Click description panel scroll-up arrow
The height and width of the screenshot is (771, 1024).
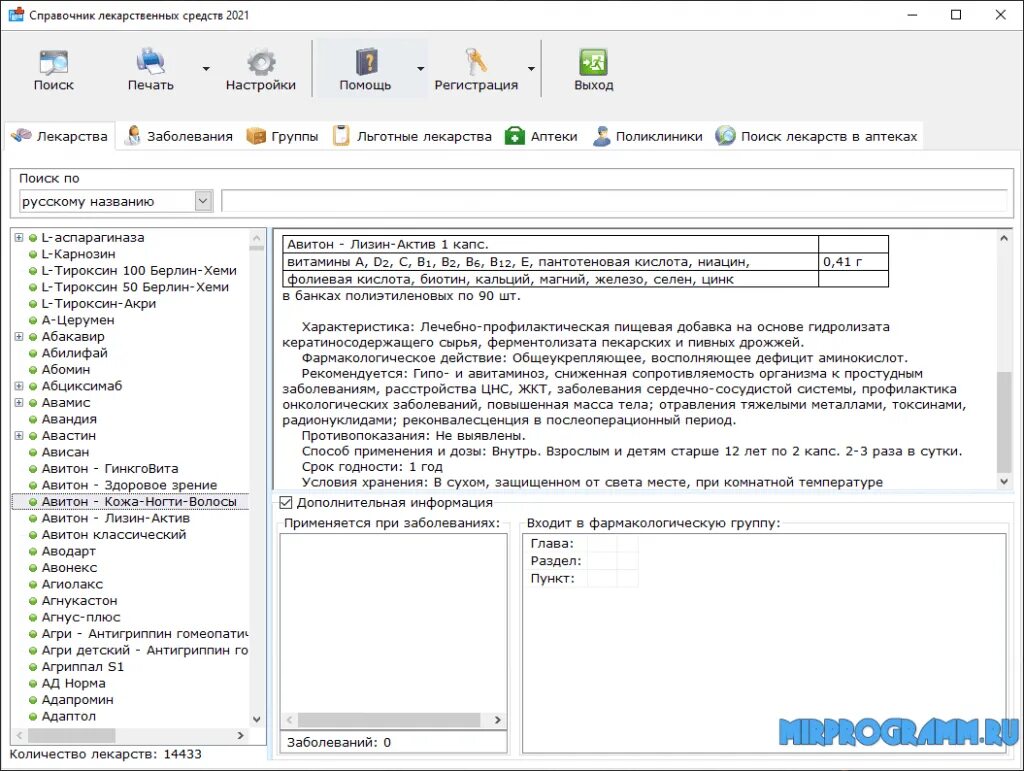tap(1004, 238)
